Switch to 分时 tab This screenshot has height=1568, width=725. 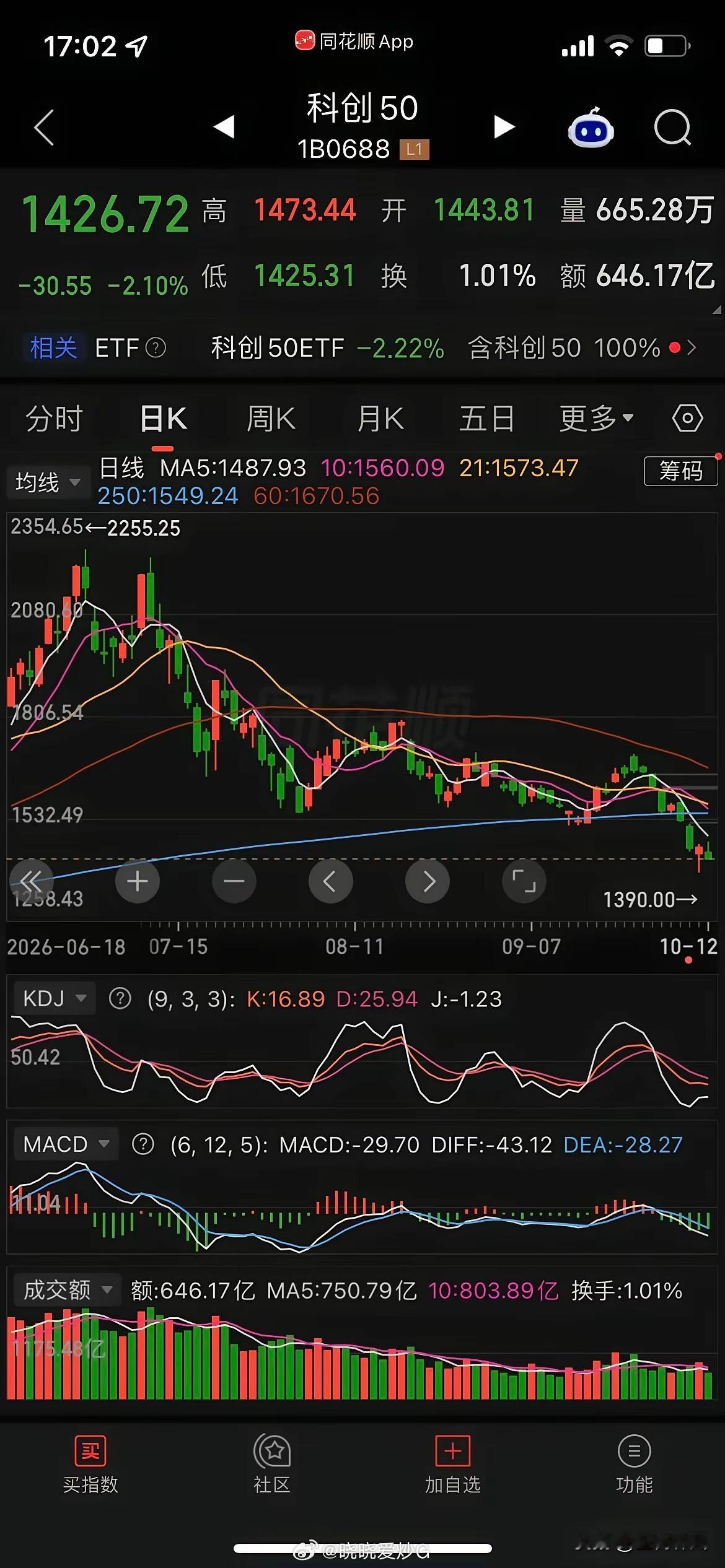[x=54, y=418]
